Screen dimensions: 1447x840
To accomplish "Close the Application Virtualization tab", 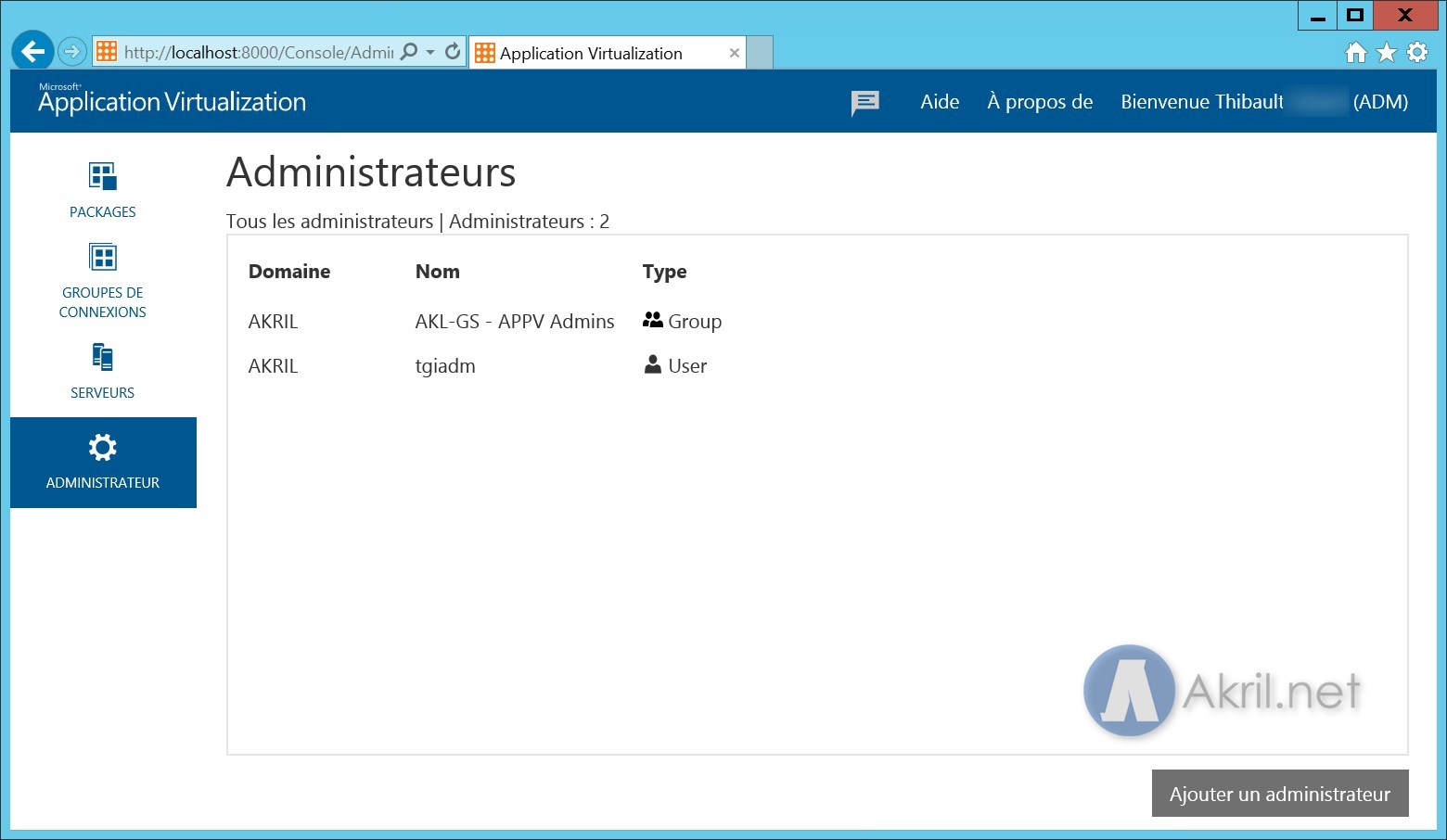I will [735, 53].
